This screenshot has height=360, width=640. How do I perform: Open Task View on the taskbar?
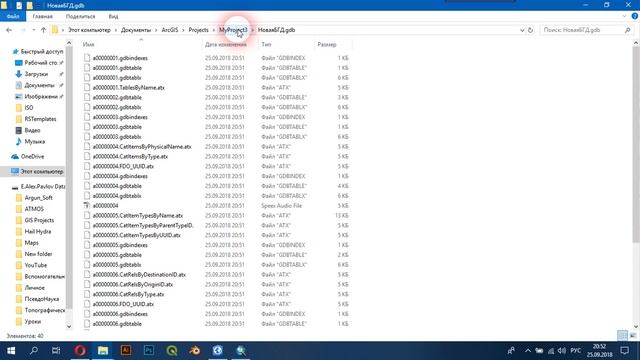click(x=56, y=351)
